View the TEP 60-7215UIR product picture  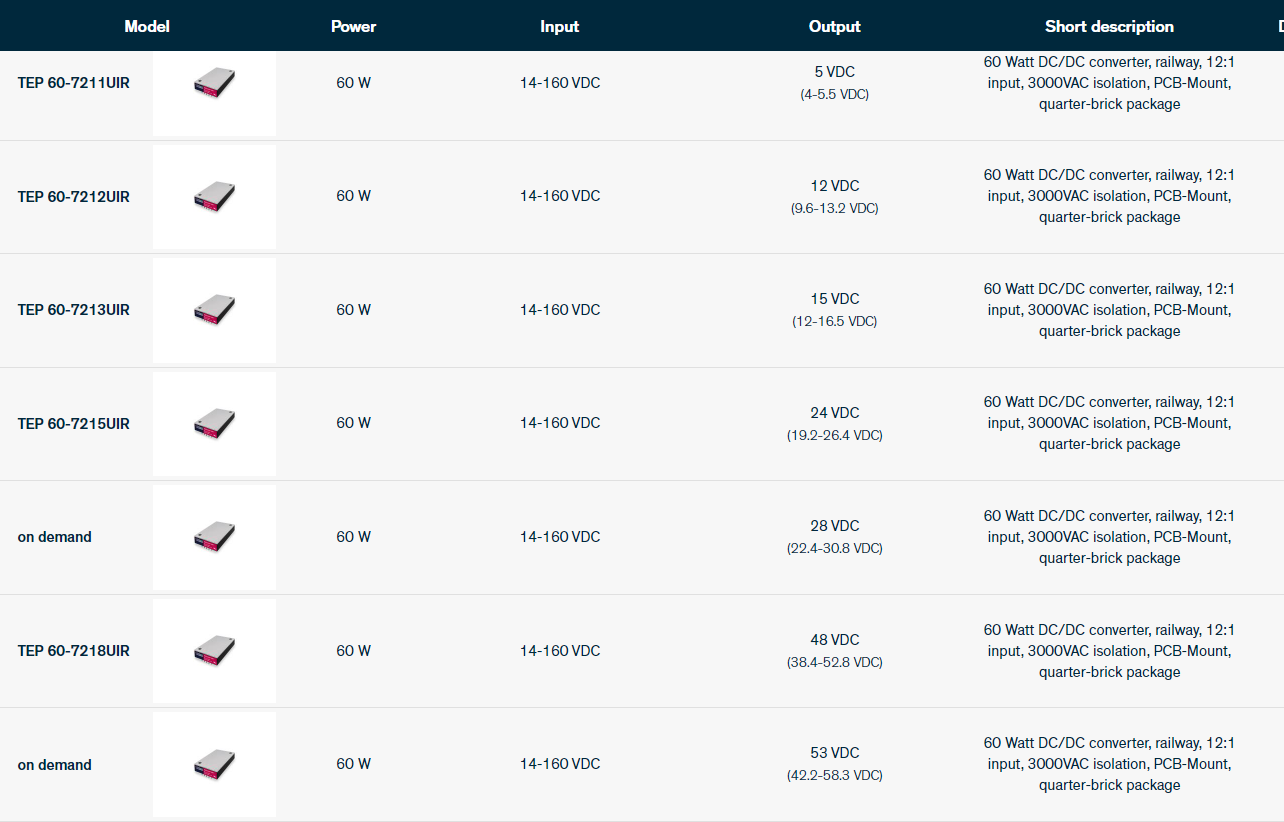[x=214, y=424]
